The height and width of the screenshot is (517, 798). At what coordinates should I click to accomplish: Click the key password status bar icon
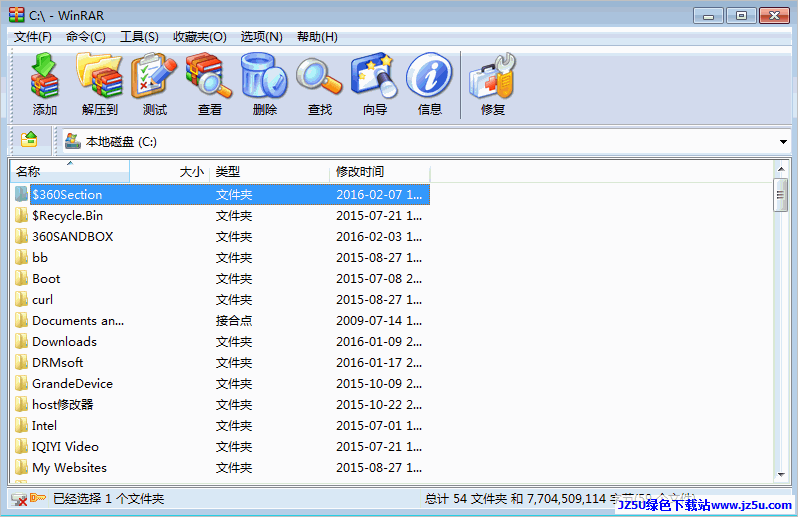tap(38, 498)
